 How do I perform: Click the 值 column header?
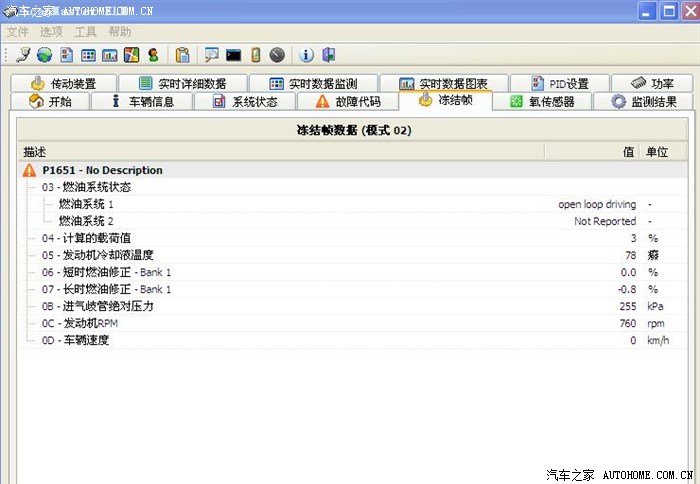628,152
